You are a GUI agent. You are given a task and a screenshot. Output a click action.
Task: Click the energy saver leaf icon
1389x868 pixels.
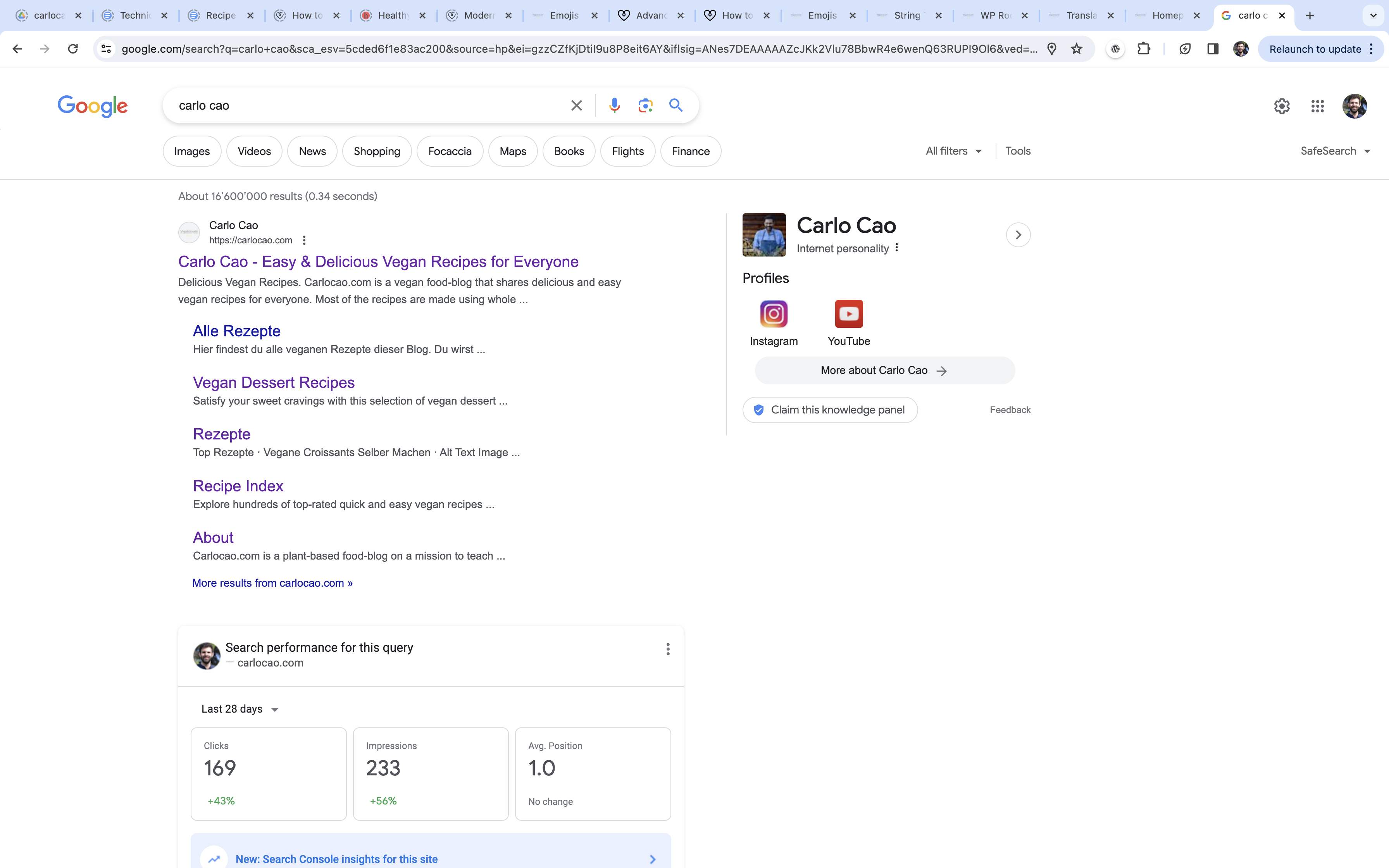point(1185,49)
